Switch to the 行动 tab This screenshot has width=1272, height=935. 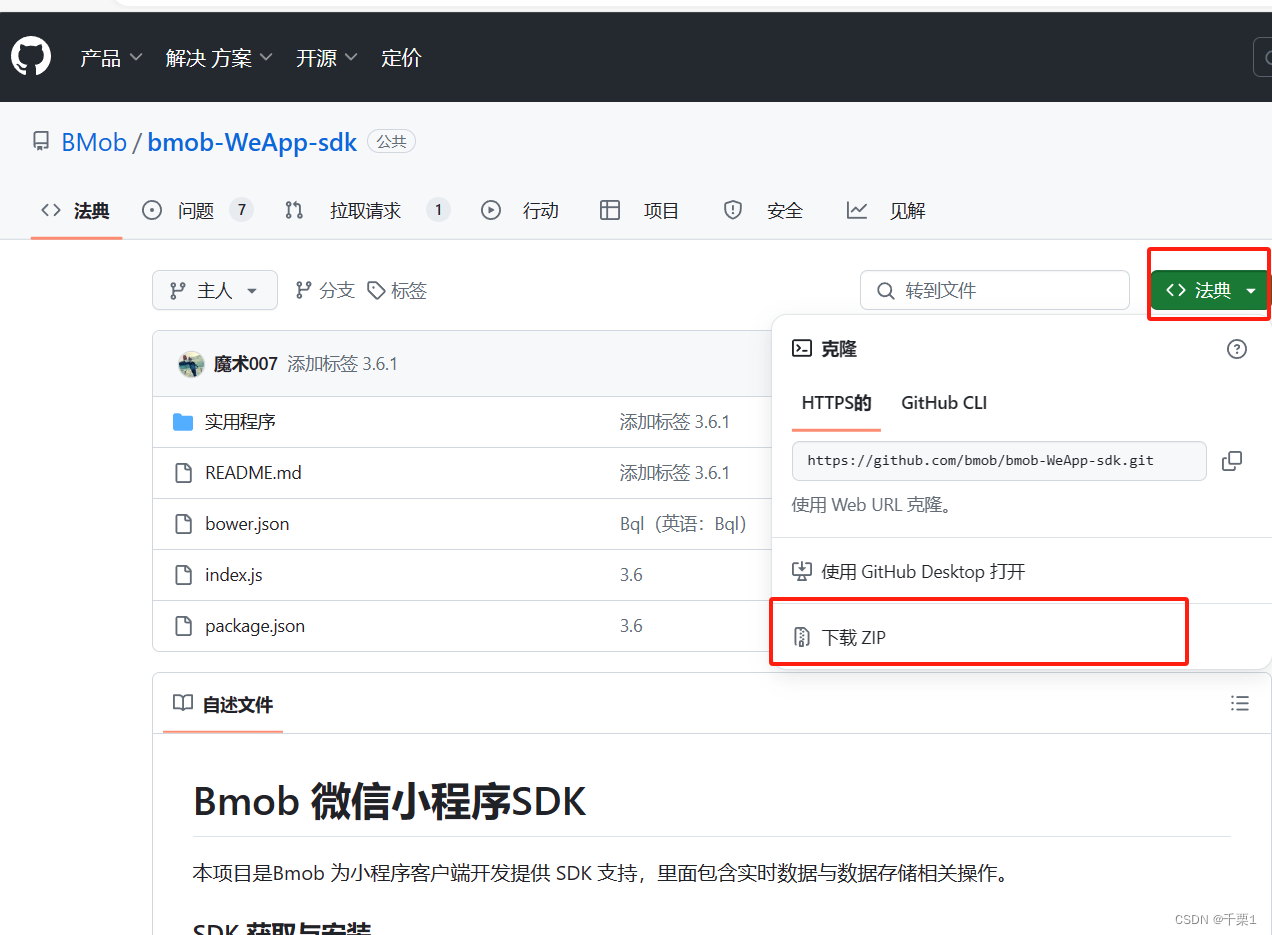pos(540,210)
